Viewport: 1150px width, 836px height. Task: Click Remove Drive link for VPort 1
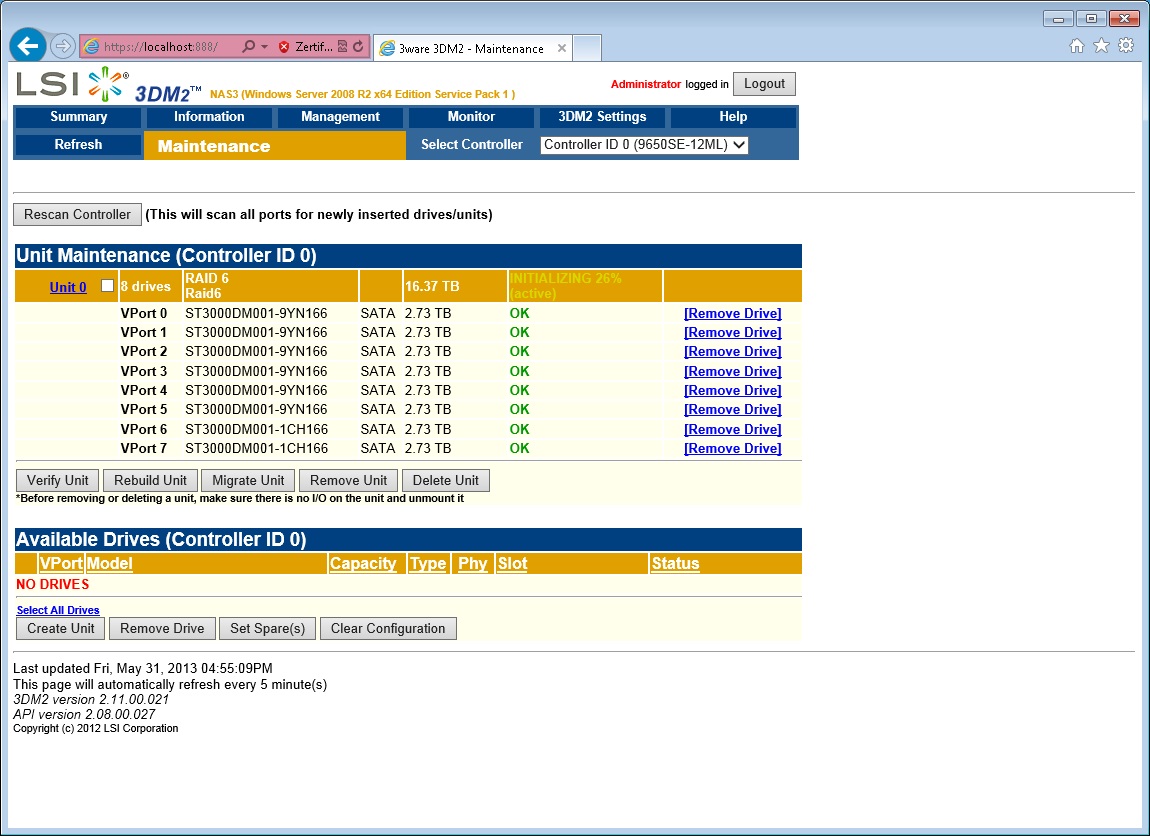[733, 332]
